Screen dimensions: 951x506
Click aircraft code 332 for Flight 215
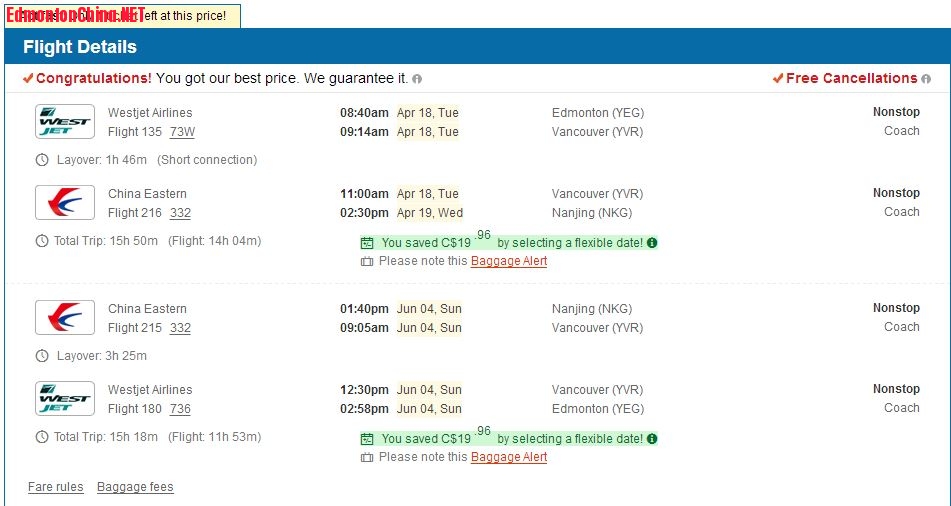tap(180, 328)
